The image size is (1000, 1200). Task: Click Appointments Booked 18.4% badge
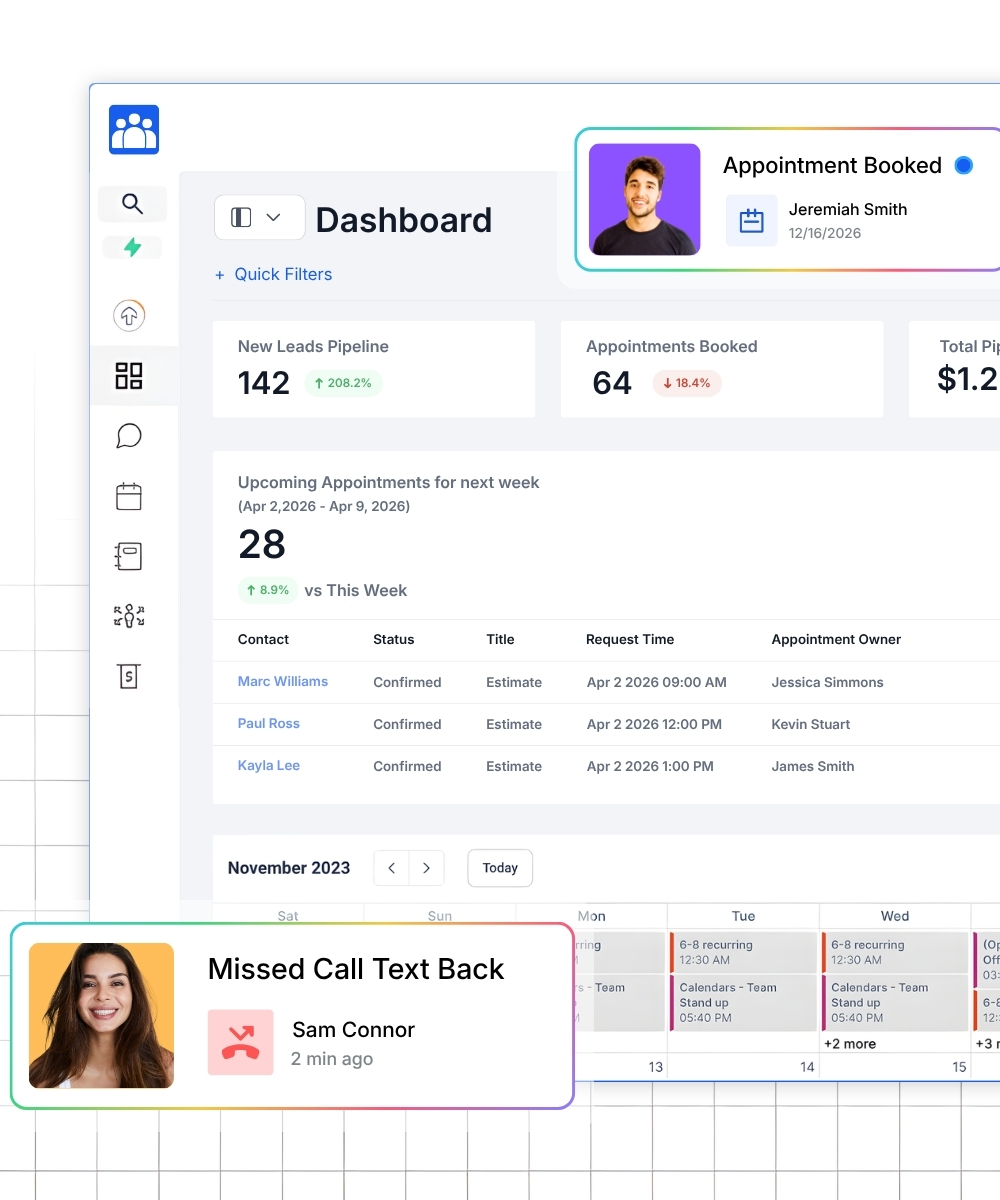687,383
